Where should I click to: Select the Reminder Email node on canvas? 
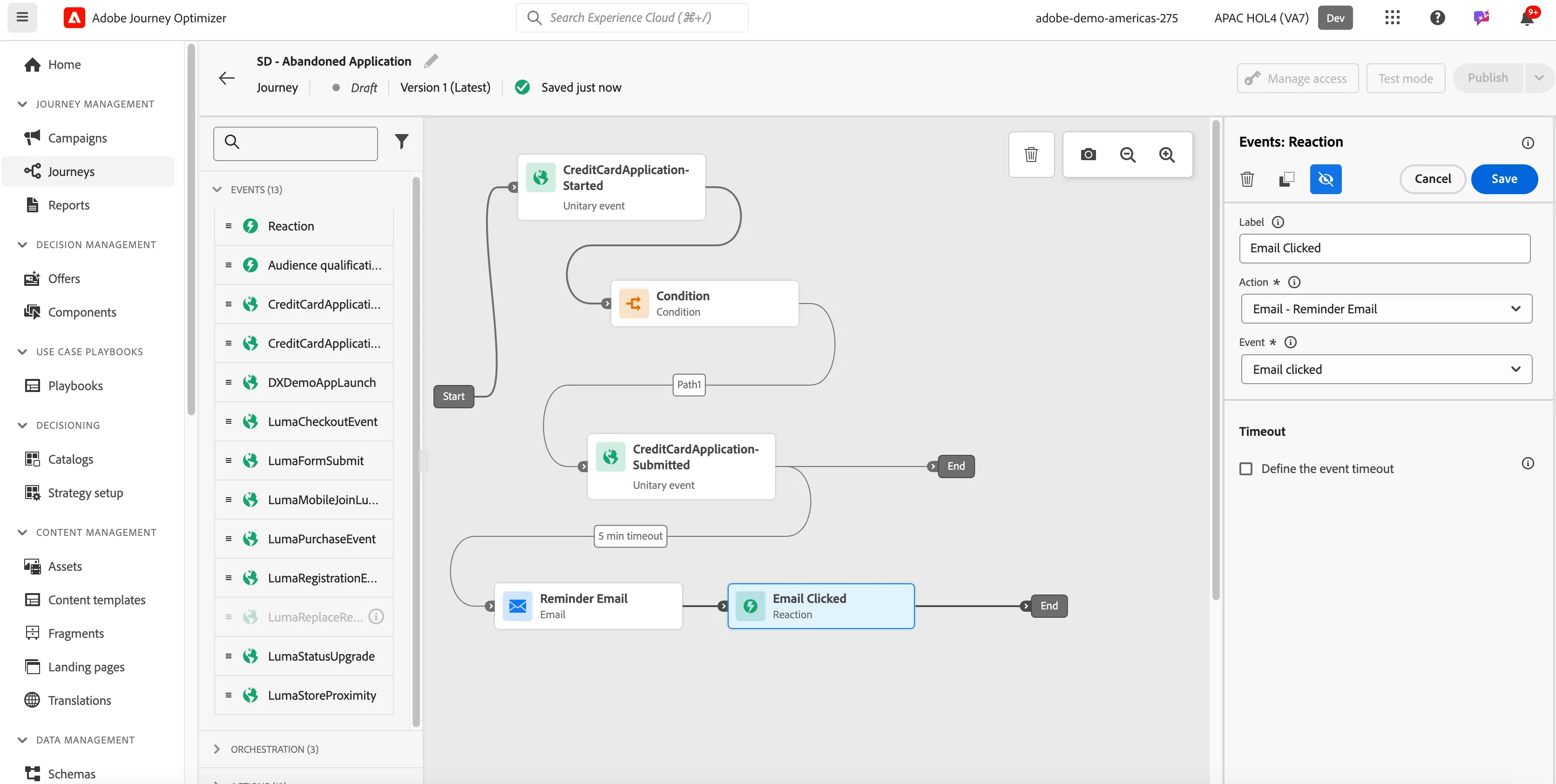pyautogui.click(x=588, y=606)
